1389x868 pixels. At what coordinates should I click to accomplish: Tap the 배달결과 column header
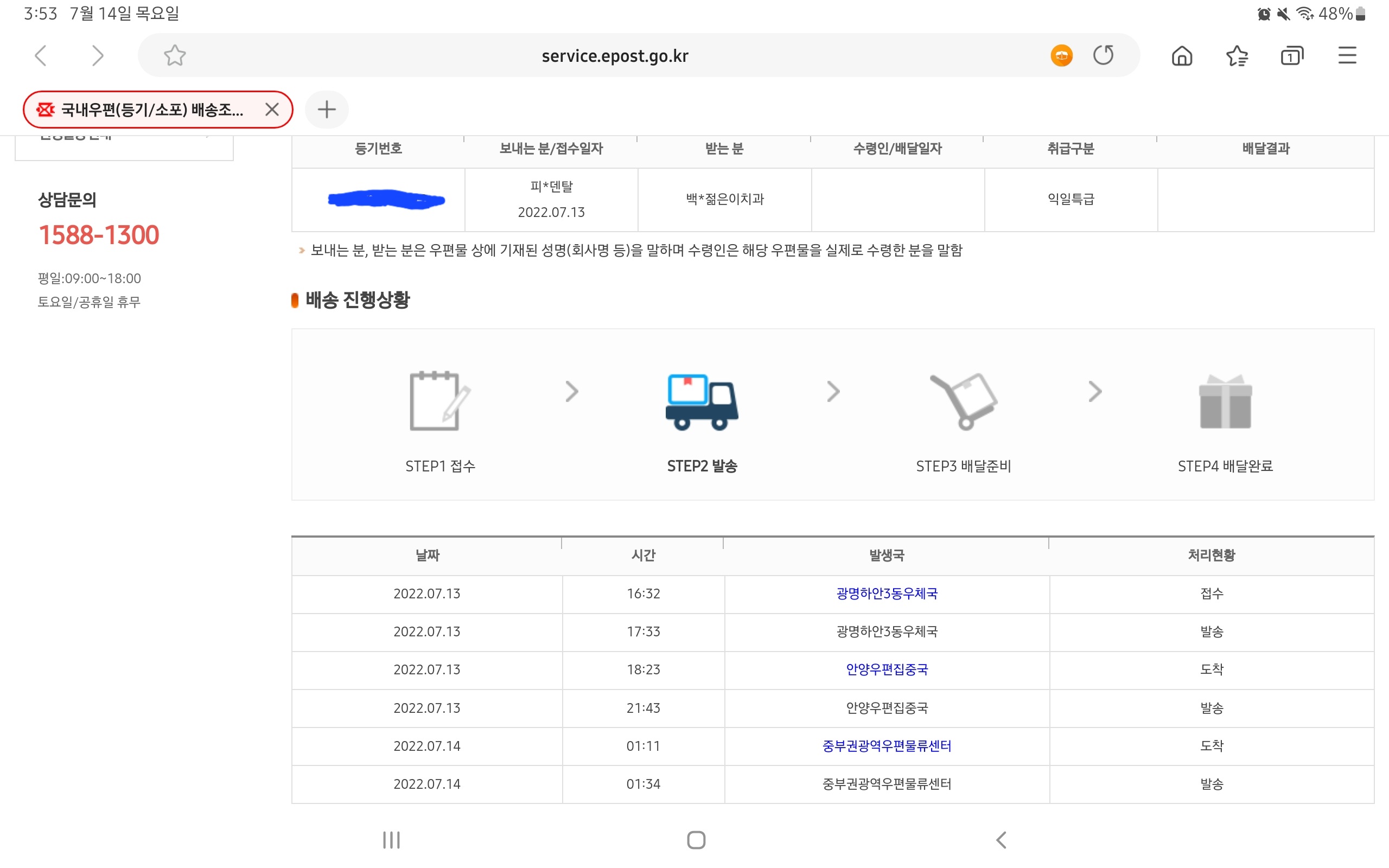tap(1266, 149)
